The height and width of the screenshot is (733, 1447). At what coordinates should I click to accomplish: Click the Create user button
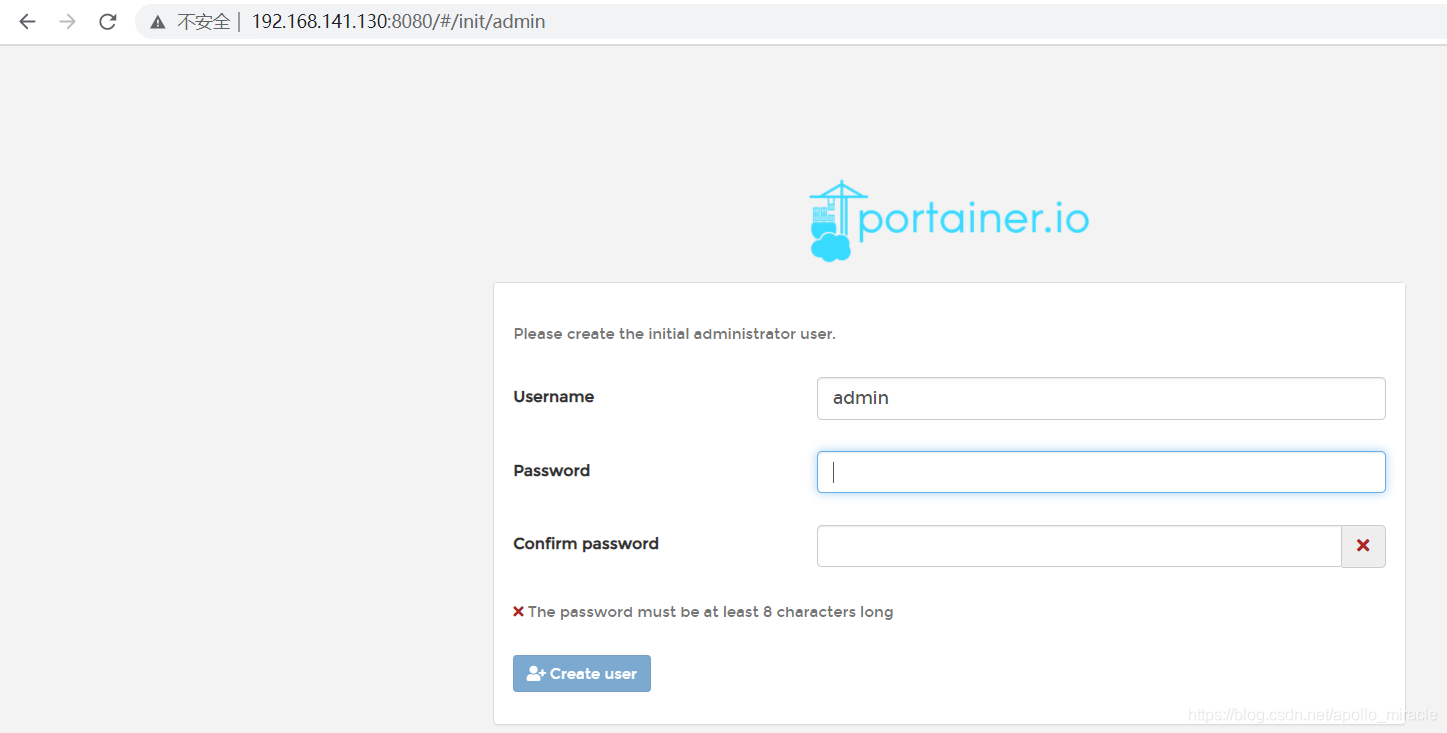tap(582, 674)
